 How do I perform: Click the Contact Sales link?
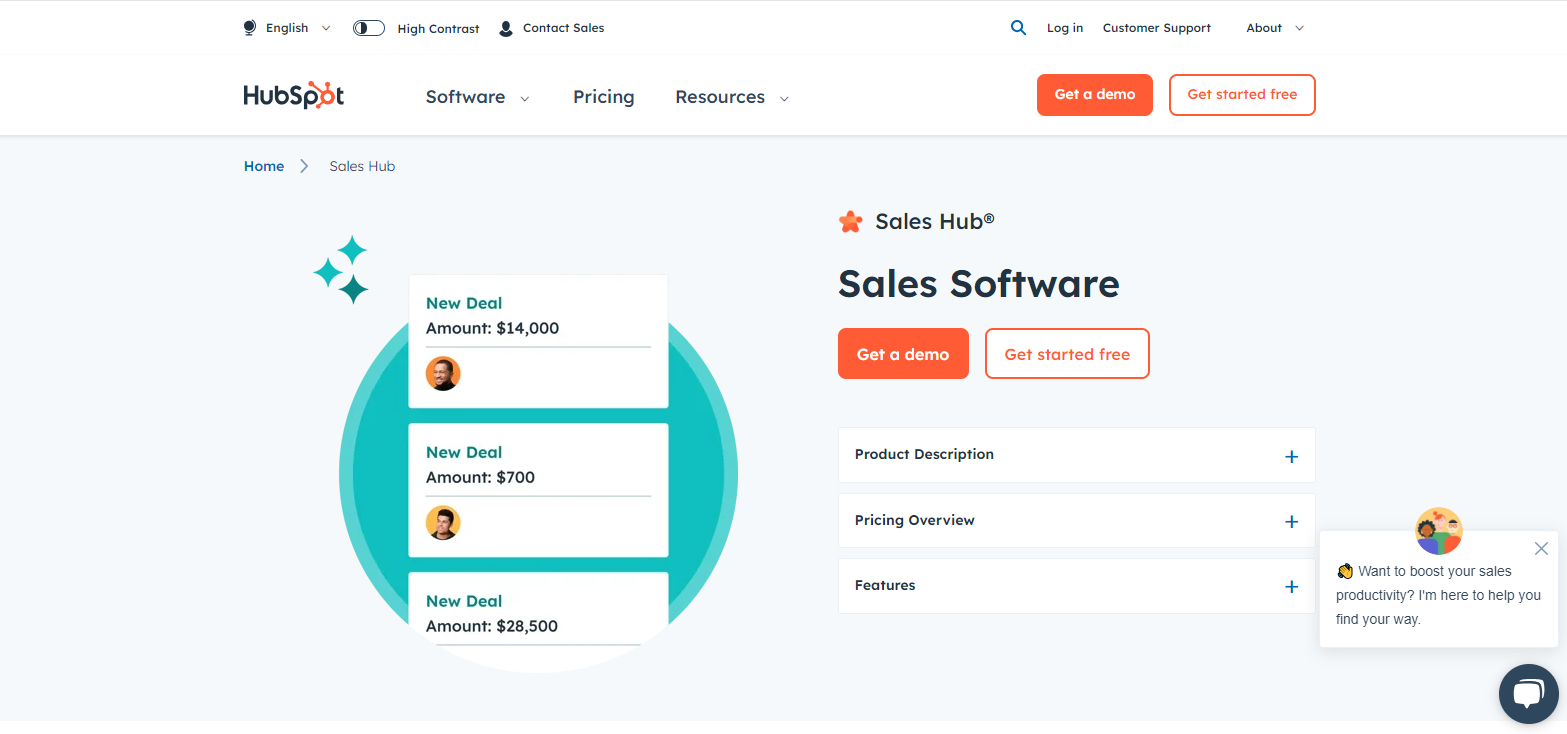pos(564,28)
